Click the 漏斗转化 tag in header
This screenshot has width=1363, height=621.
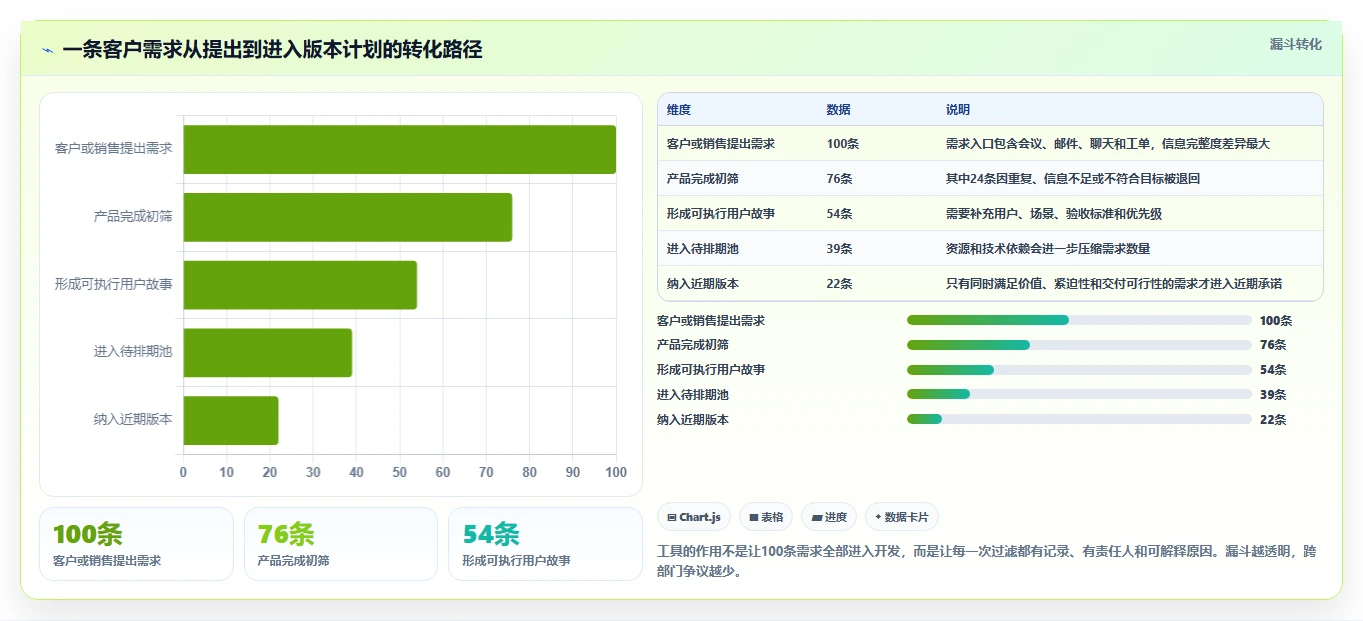click(x=1295, y=44)
